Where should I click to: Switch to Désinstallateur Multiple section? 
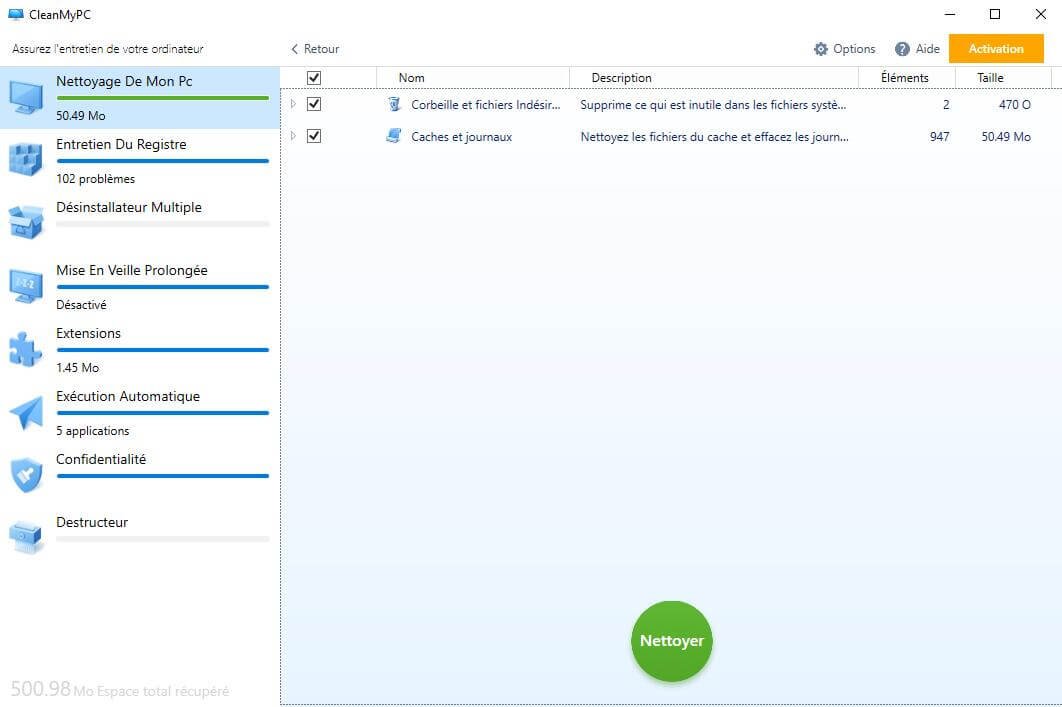140,224
